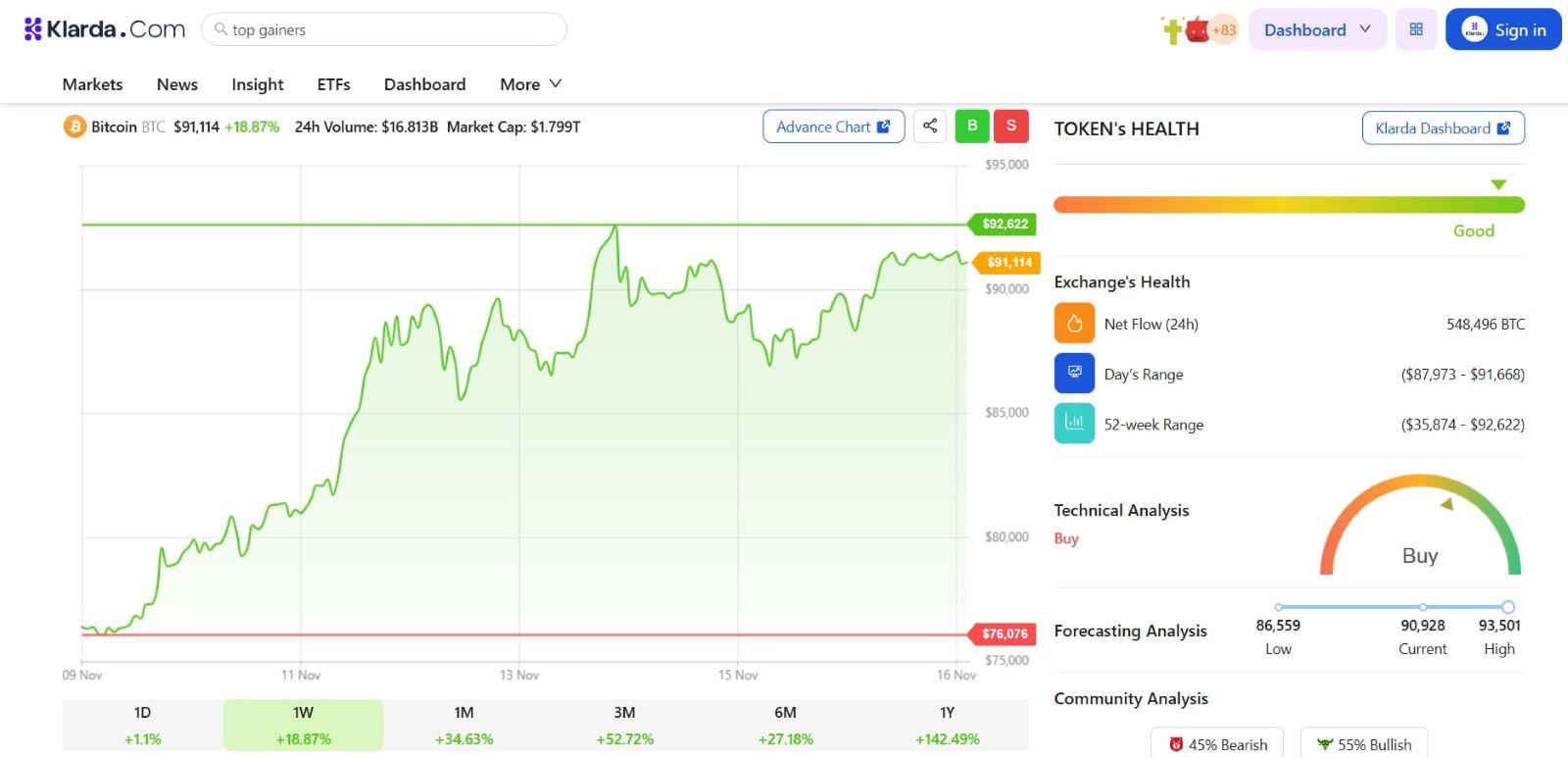Image resolution: width=1568 pixels, height=758 pixels.
Task: Click the Klarda Dashboard external link icon
Action: pyautogui.click(x=1504, y=127)
